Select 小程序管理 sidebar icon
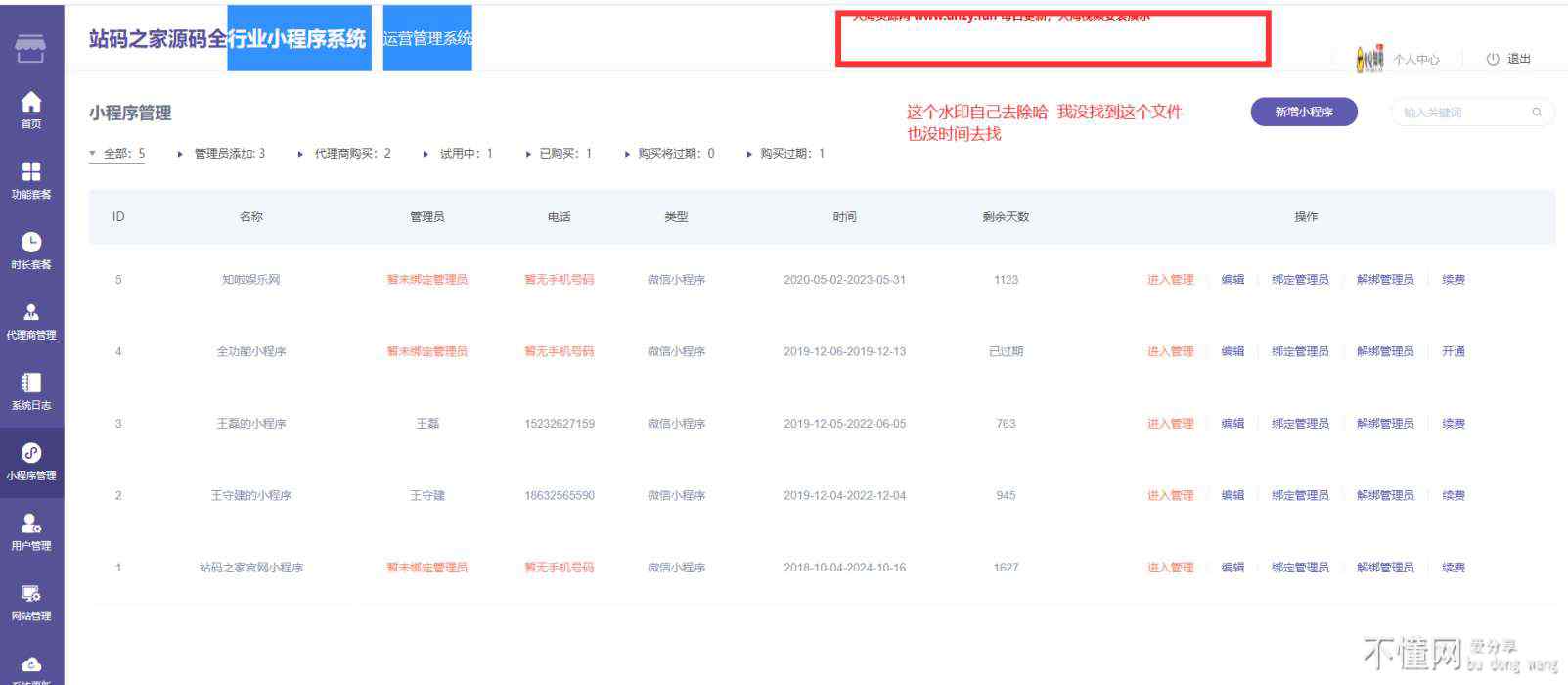The height and width of the screenshot is (685, 1568). pos(31,453)
